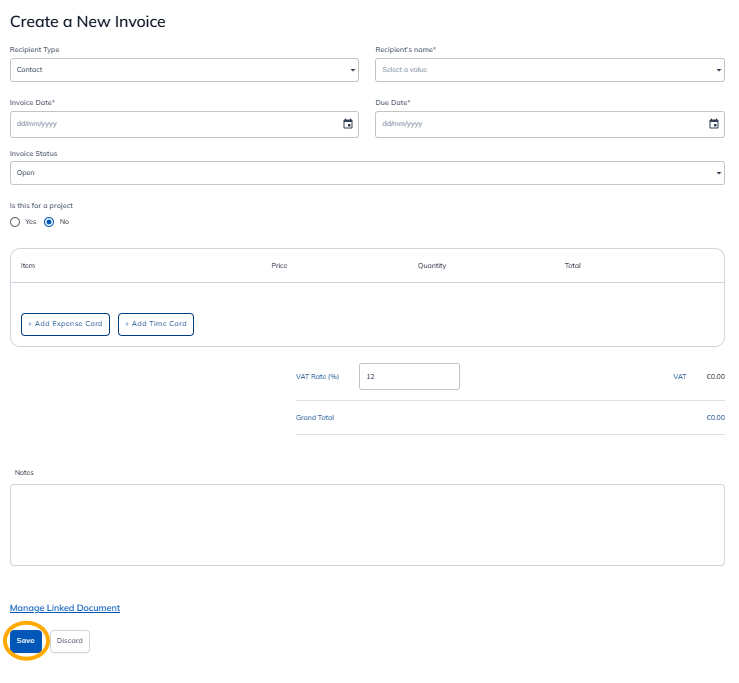Image resolution: width=739 pixels, height=683 pixels.
Task: Select the No radio button for project
Action: coord(49,221)
